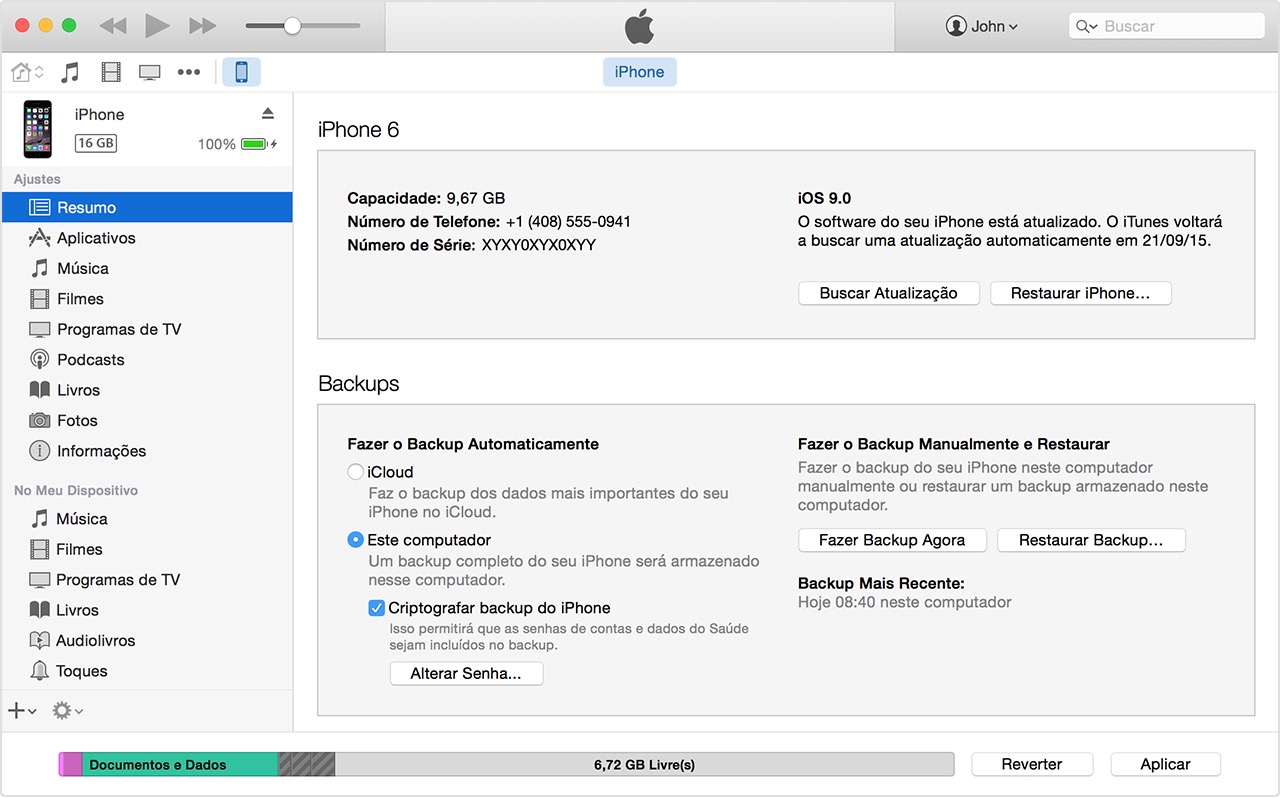Image resolution: width=1280 pixels, height=798 pixels.
Task: Eject the iPhone
Action: point(268,113)
